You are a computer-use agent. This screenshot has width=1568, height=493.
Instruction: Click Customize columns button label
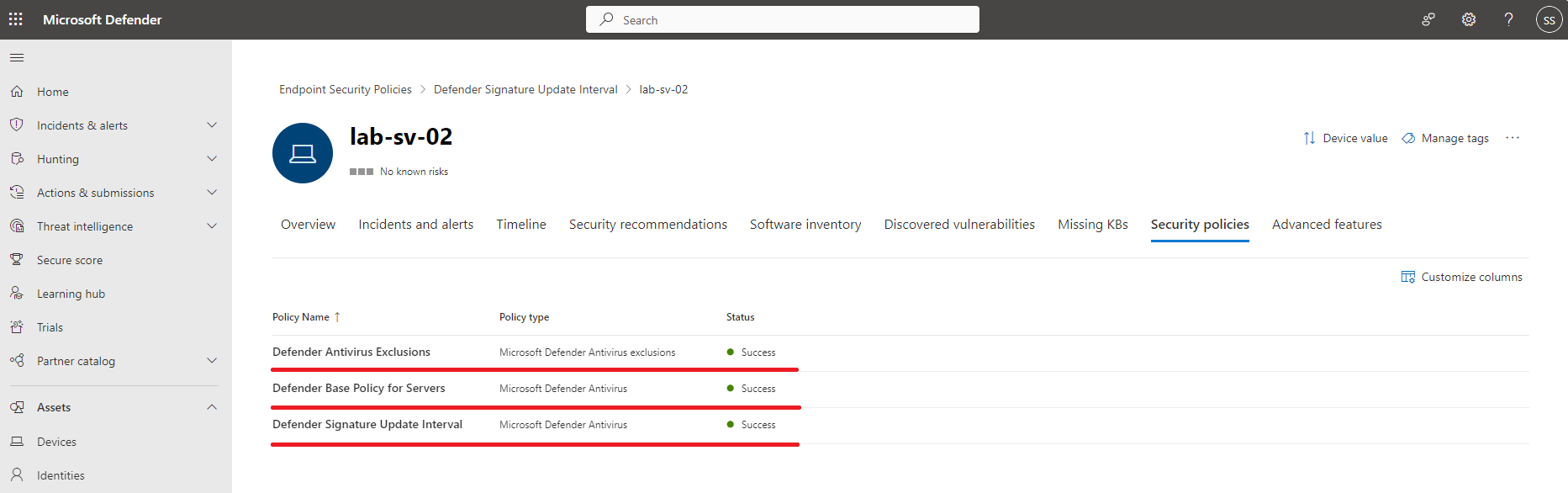[1471, 277]
